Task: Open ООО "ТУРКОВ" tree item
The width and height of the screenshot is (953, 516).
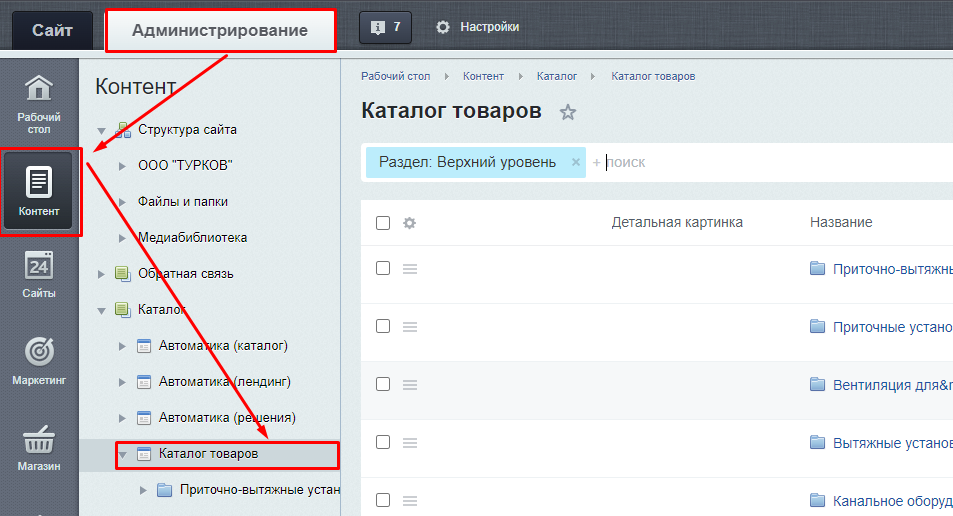Action: 185,165
